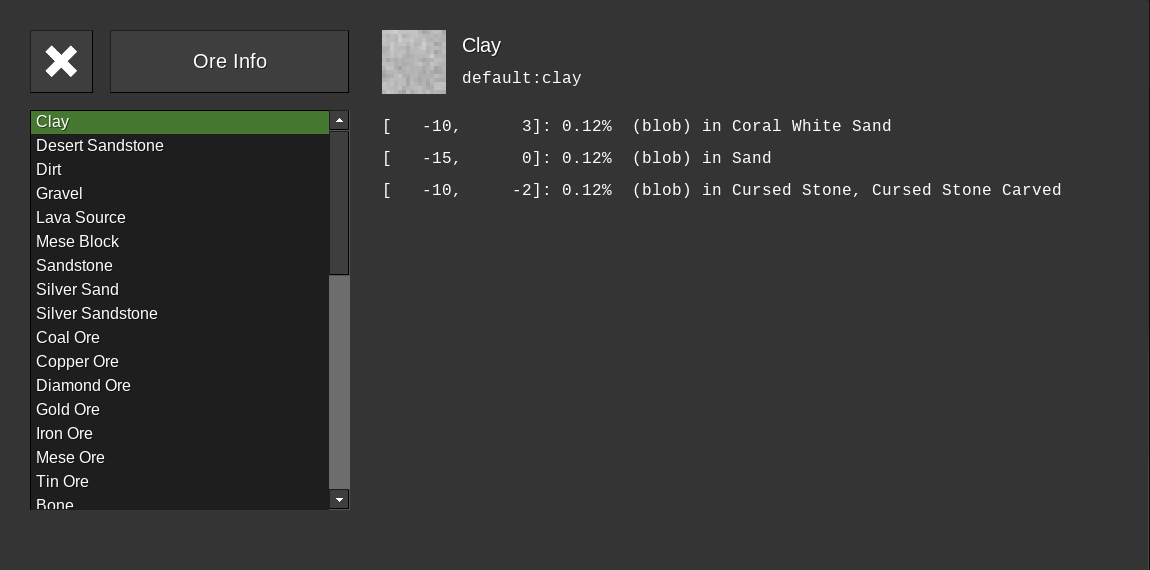Select Lava Source entry
Screen dimensions: 1150x570
(81, 218)
